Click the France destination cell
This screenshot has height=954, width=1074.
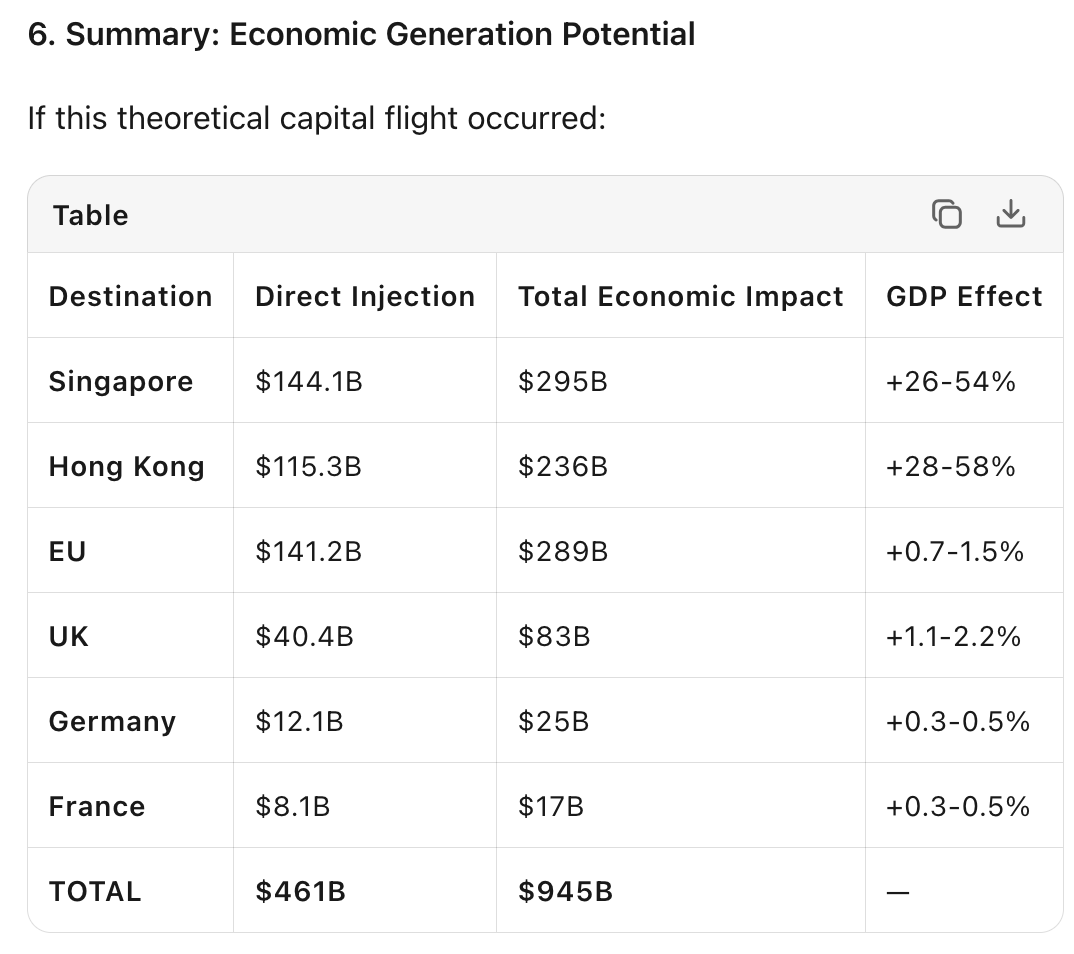click(97, 806)
